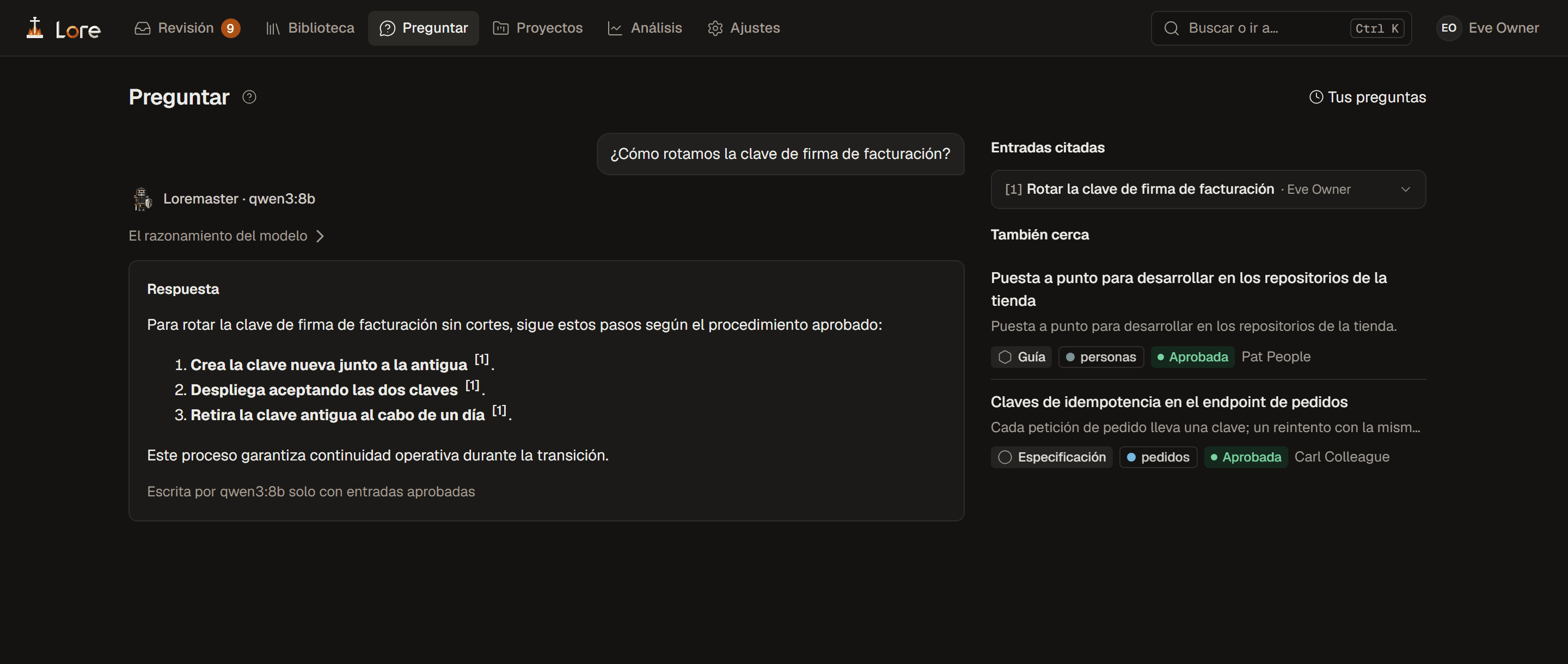Image resolution: width=1568 pixels, height=664 pixels.
Task: Click the También cerca heading
Action: pyautogui.click(x=1040, y=235)
